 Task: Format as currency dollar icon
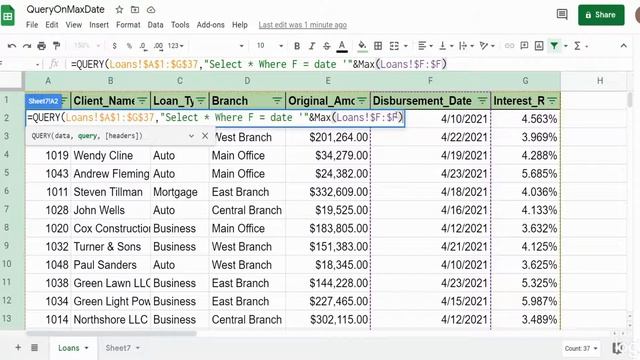point(115,46)
